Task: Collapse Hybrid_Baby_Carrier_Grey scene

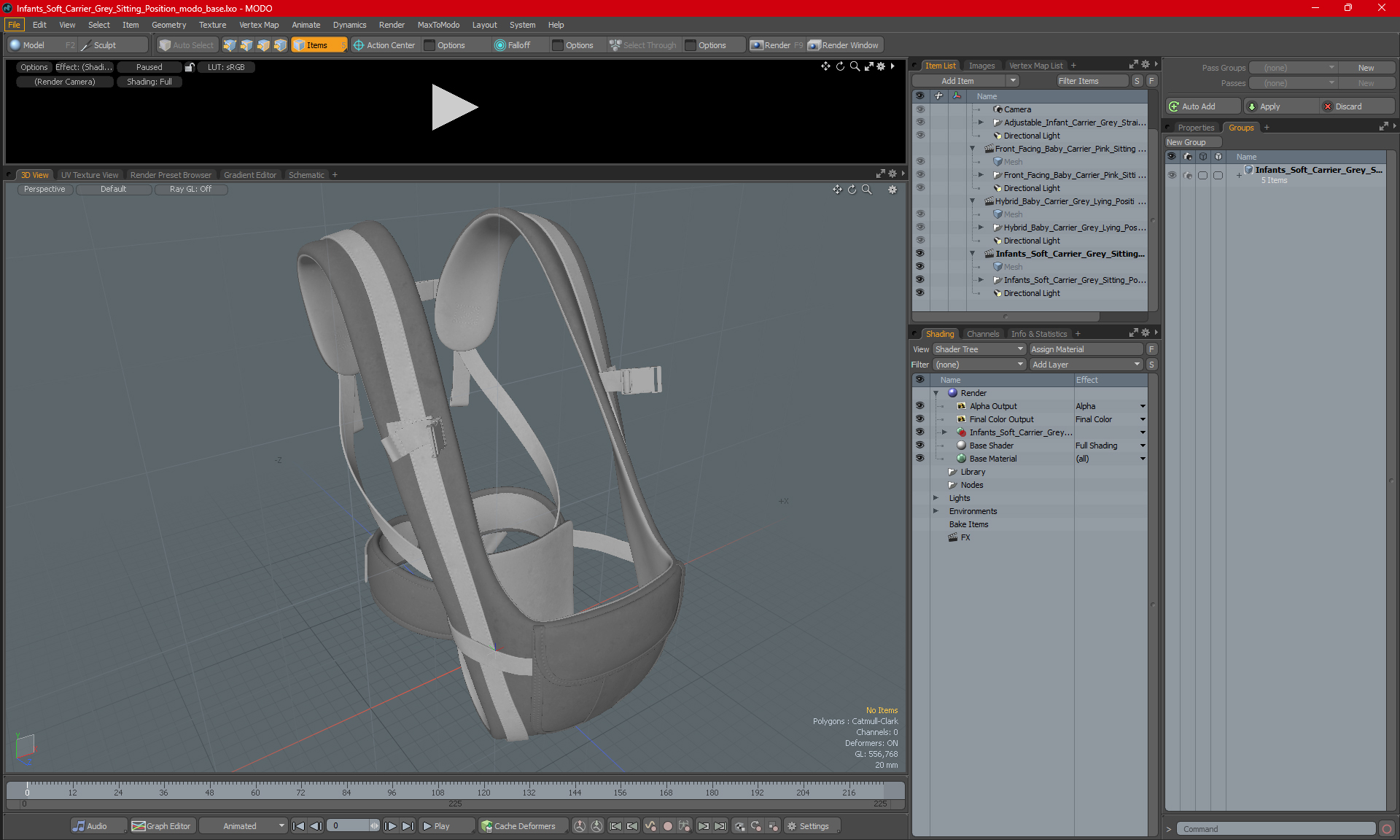Action: [972, 201]
